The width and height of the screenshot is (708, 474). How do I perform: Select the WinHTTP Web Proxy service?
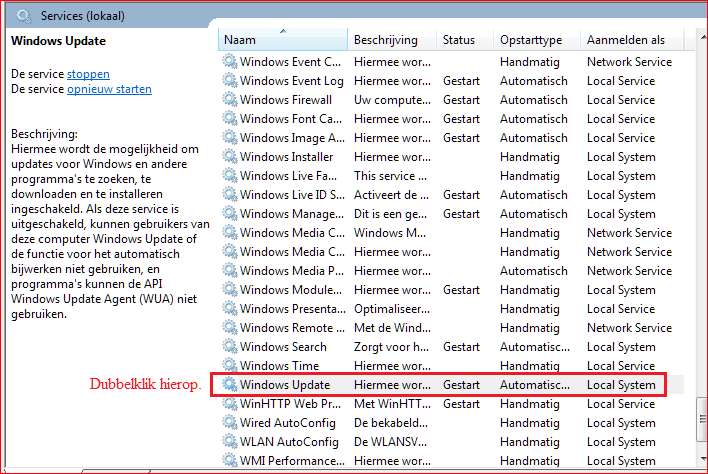coord(292,404)
